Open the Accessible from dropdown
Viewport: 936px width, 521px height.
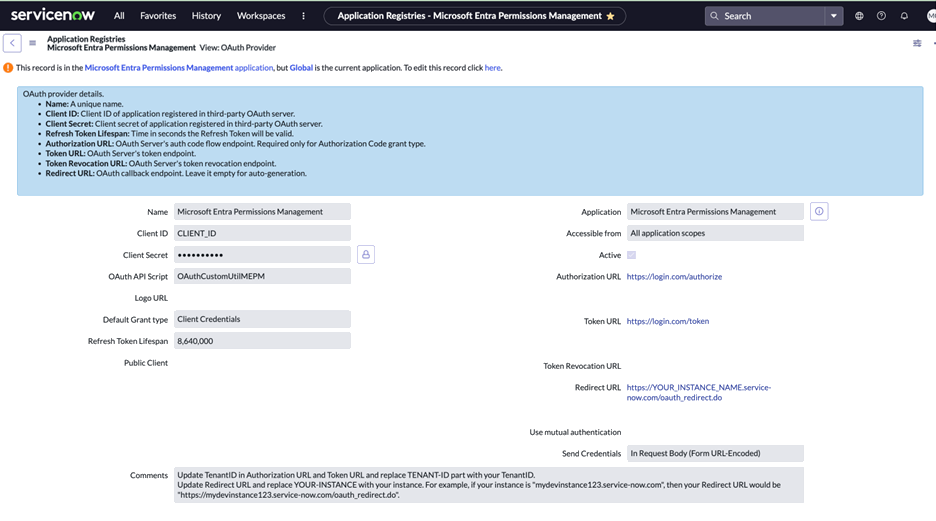[715, 233]
